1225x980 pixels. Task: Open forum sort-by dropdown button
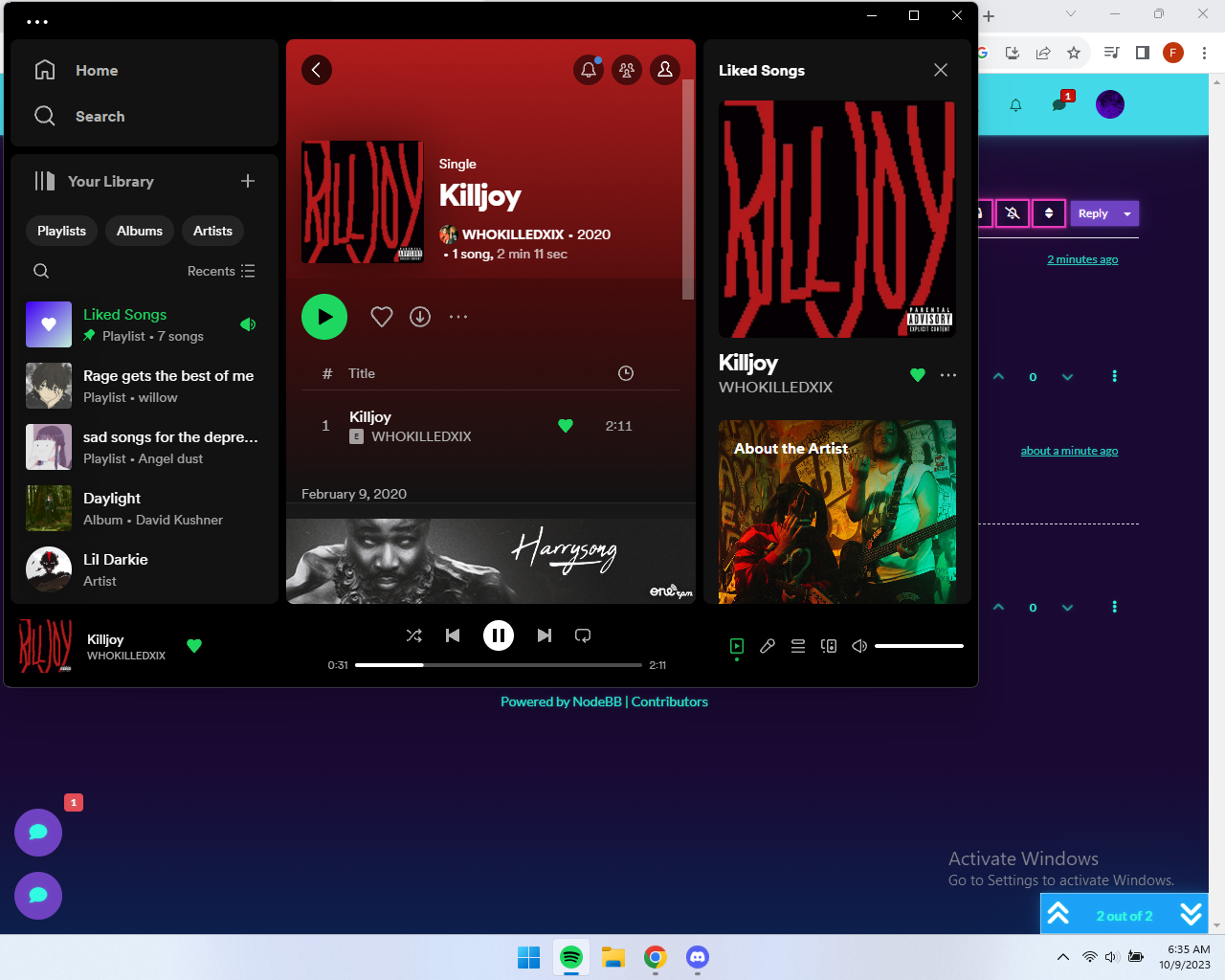[1049, 213]
